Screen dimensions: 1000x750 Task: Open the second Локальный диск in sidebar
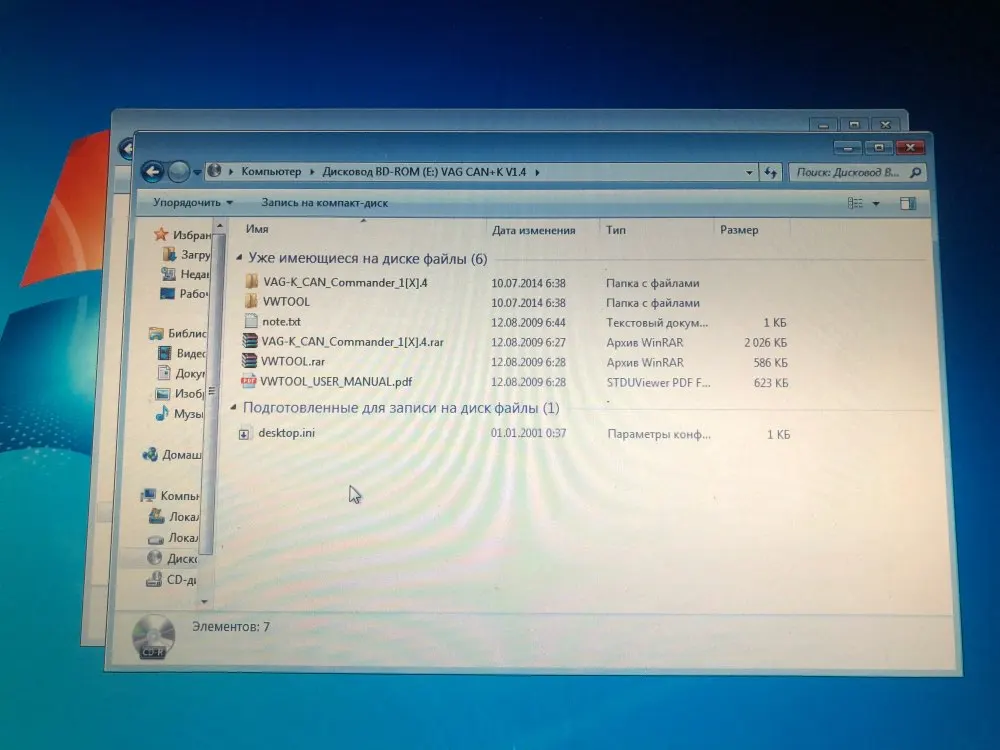(x=173, y=538)
